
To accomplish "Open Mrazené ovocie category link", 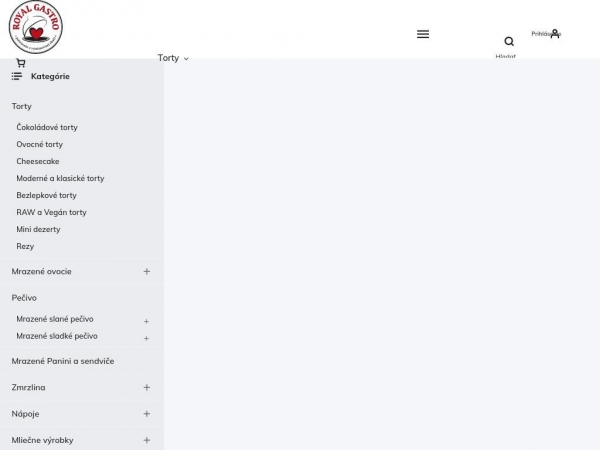I will click(41, 271).
